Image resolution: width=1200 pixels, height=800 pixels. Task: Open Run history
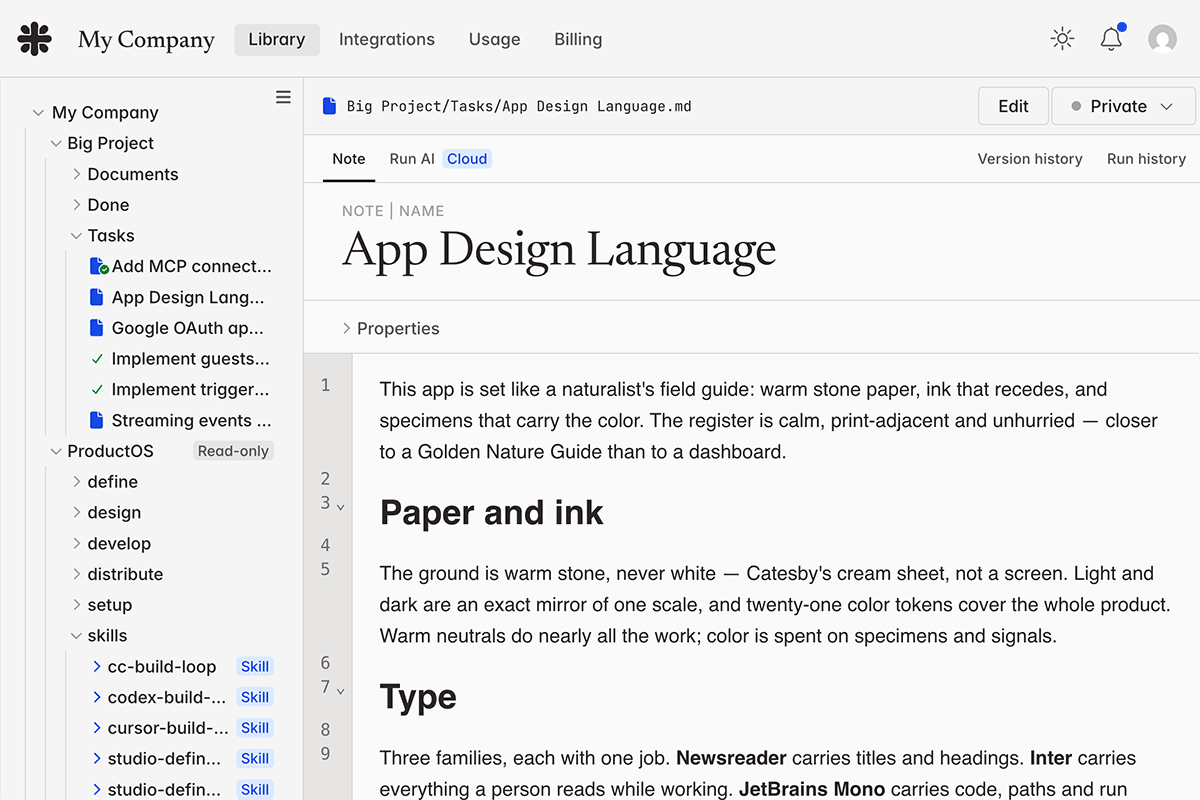[x=1146, y=159]
